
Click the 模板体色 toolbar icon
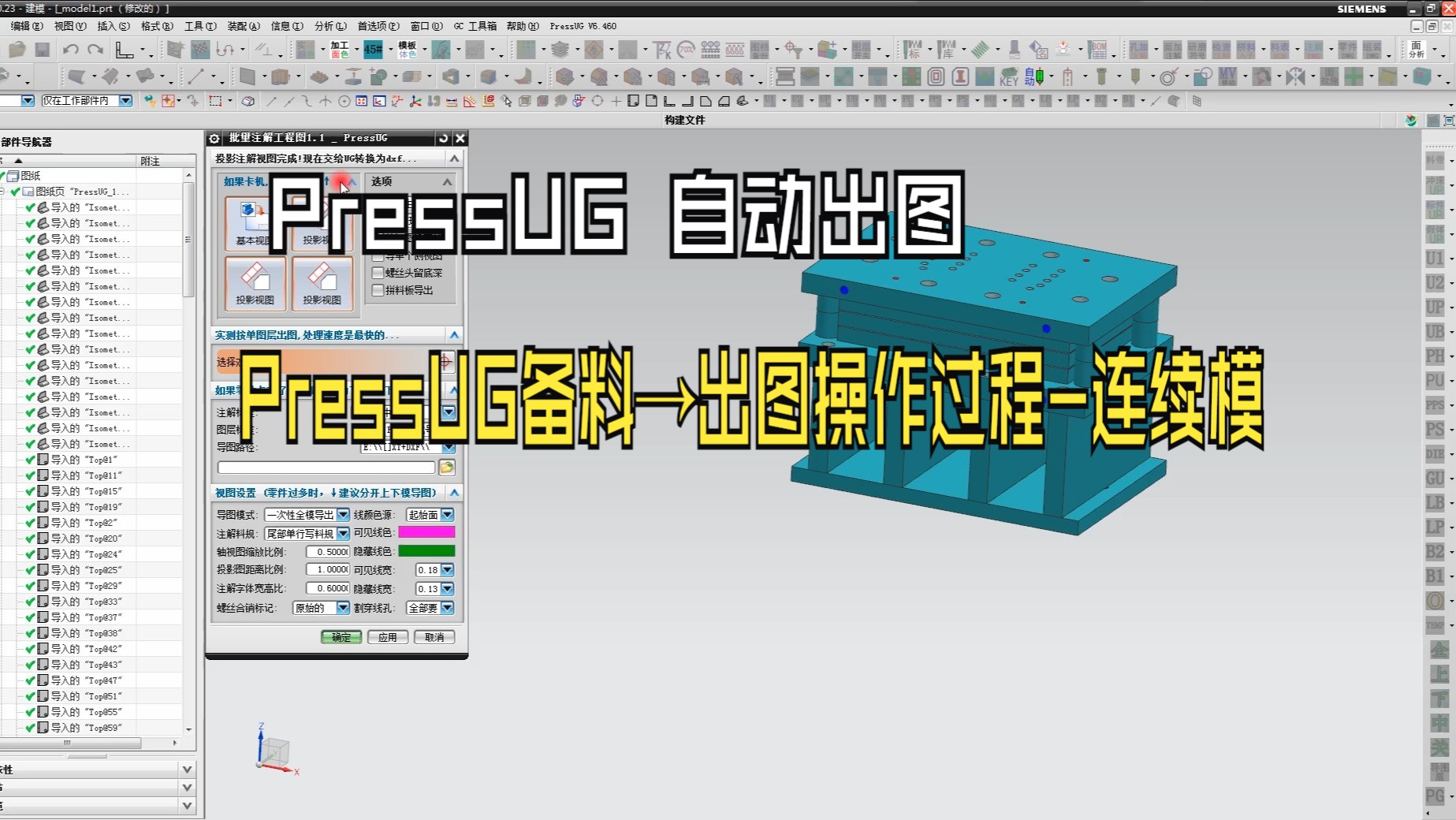click(407, 50)
